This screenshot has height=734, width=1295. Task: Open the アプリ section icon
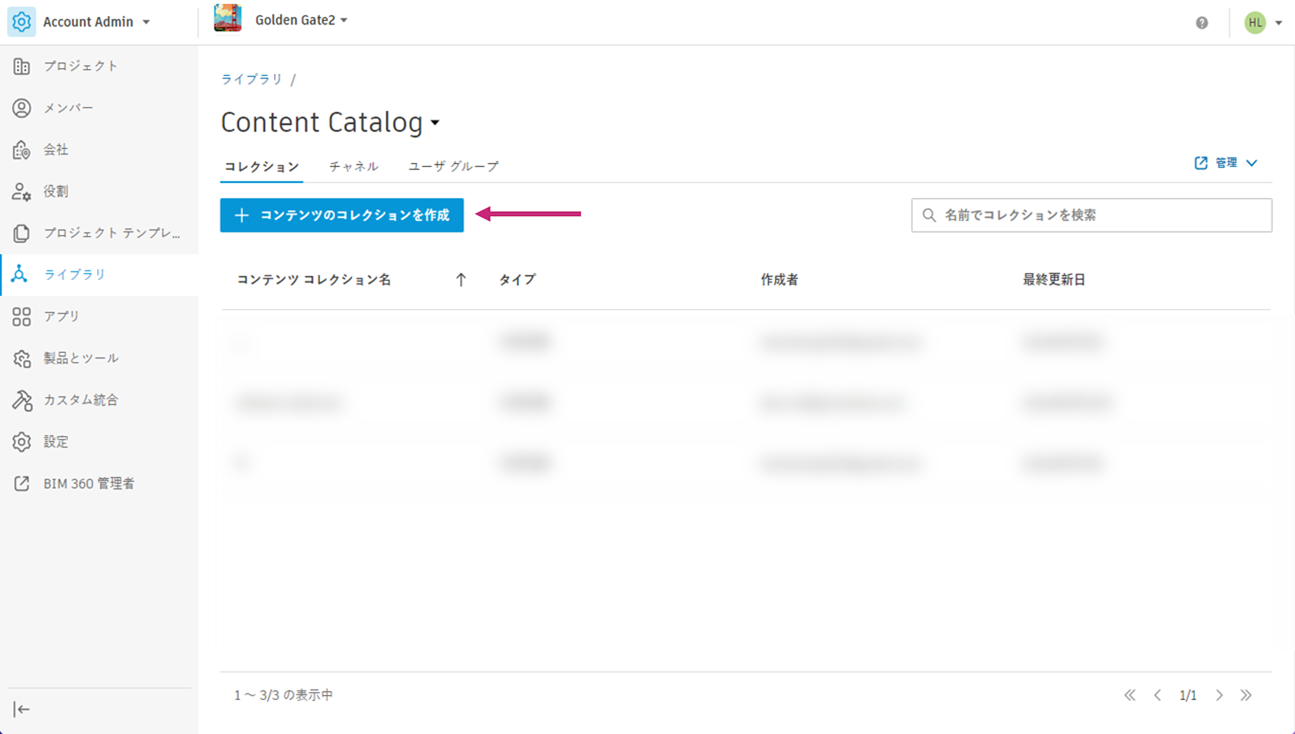click(x=22, y=316)
